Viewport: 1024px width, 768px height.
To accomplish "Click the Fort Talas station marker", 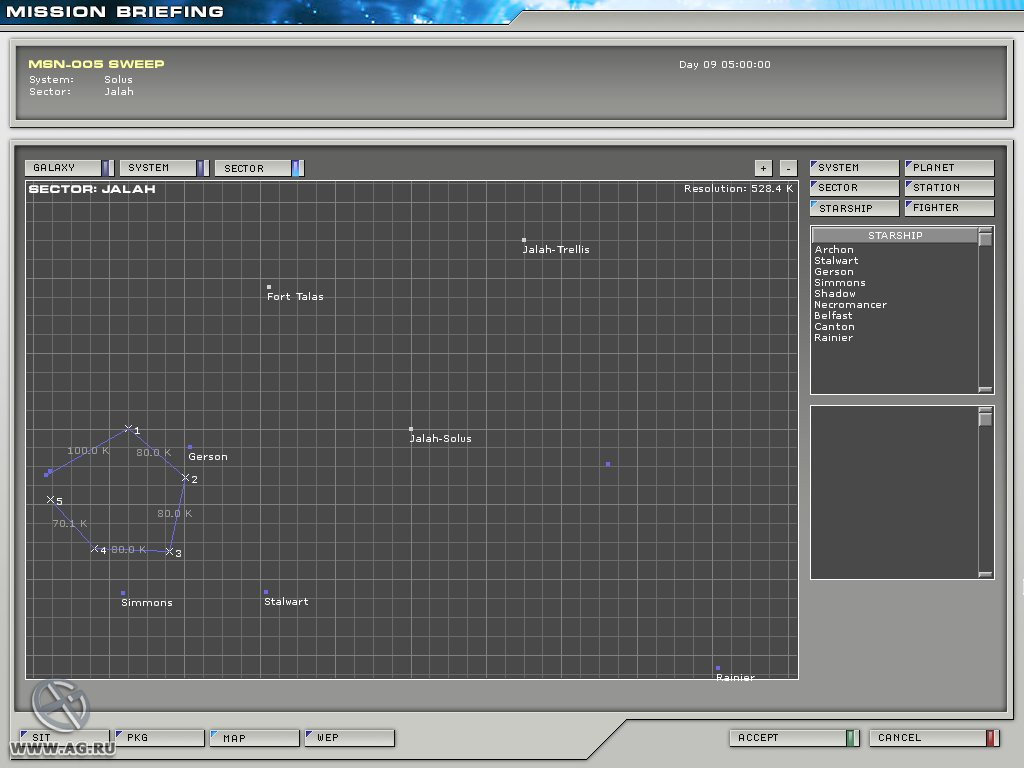I will [268, 287].
